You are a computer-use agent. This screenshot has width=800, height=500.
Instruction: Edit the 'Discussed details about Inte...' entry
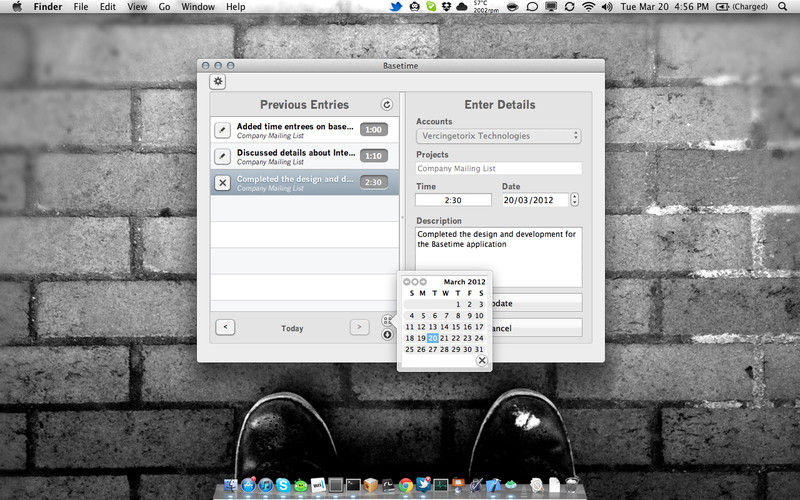coord(222,156)
